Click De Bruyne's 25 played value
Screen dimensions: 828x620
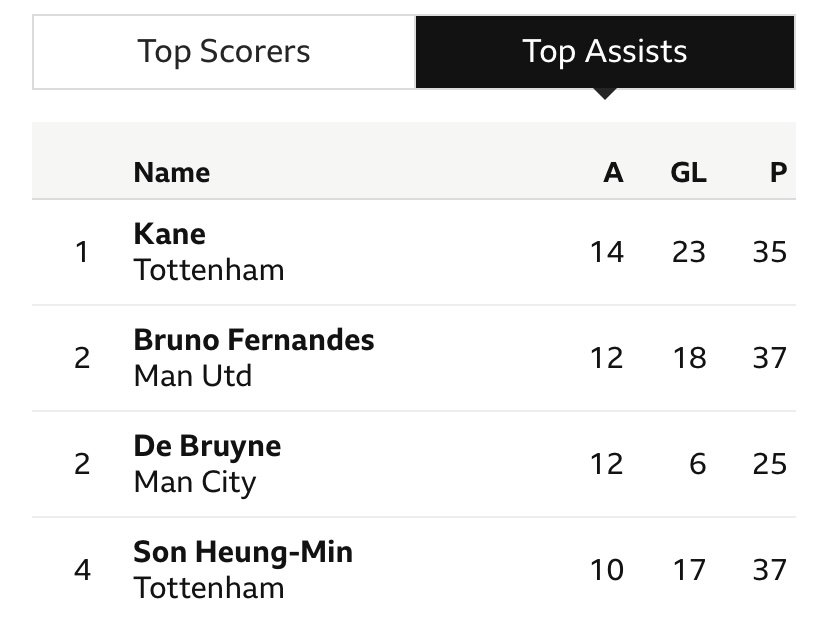(770, 464)
